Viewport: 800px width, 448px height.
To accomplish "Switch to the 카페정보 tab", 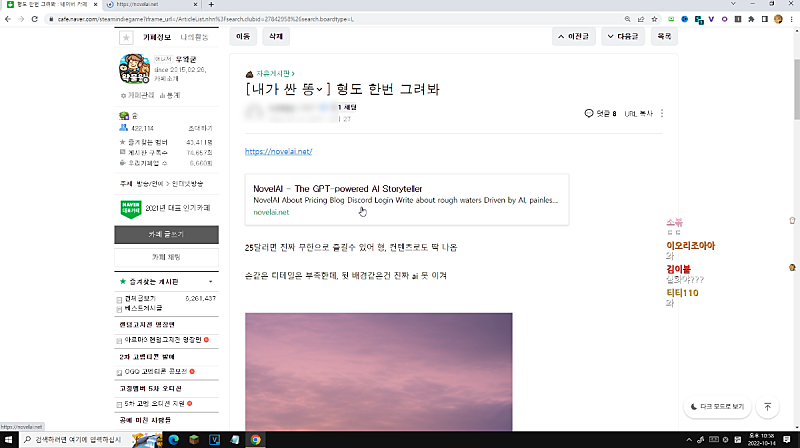I will pos(159,37).
